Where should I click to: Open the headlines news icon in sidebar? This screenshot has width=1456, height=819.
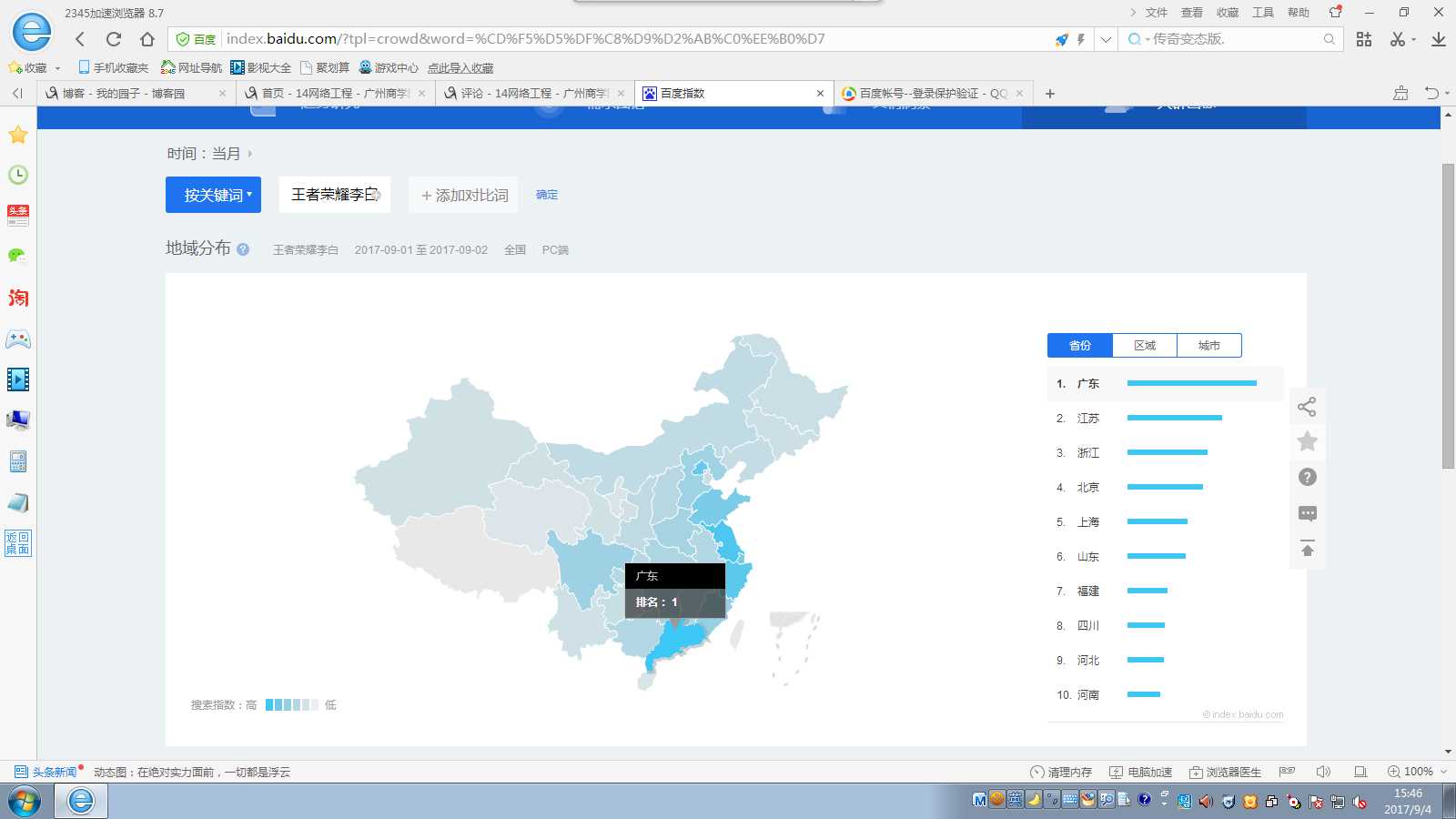[x=18, y=216]
